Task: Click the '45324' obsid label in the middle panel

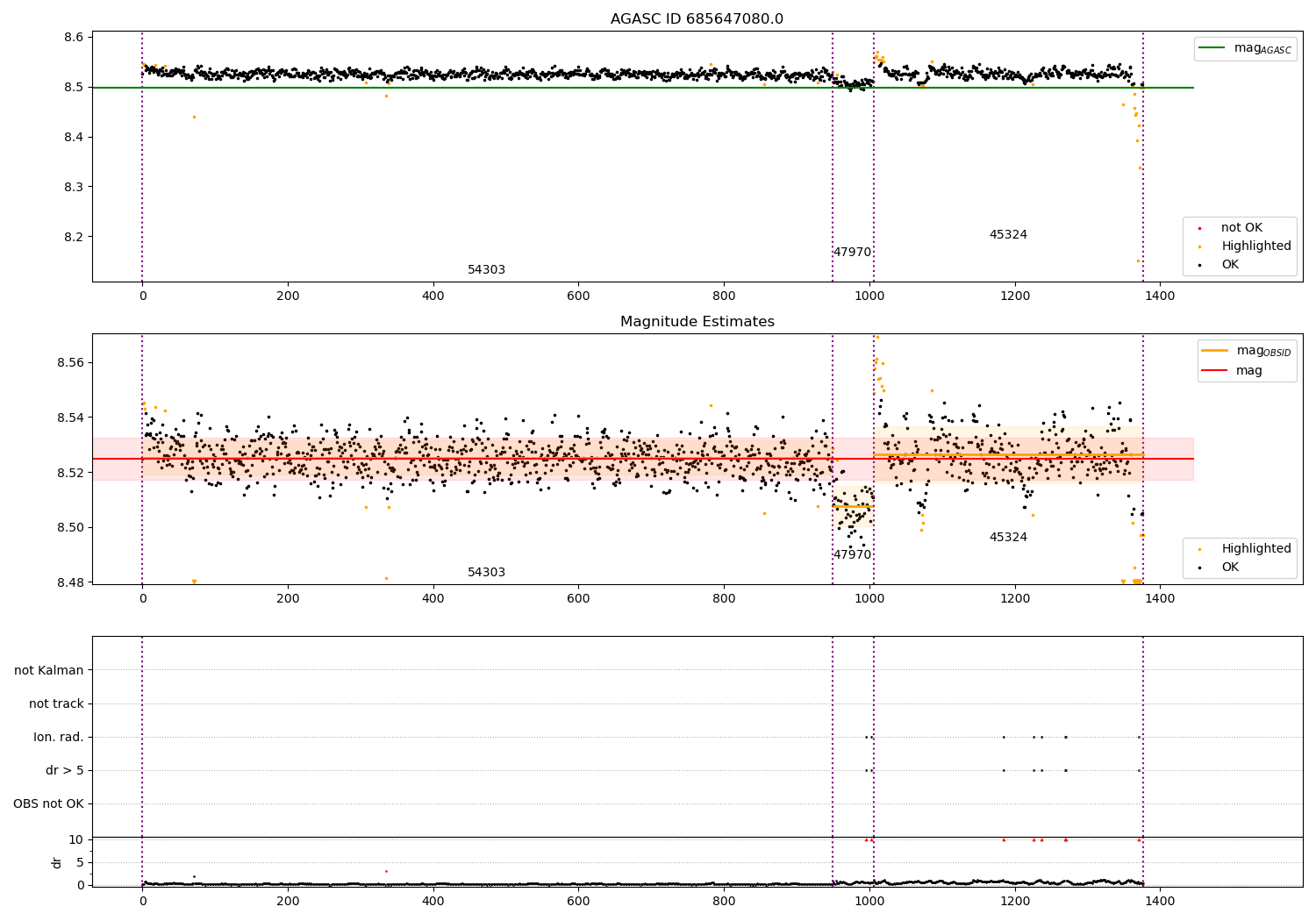Action: click(1008, 538)
